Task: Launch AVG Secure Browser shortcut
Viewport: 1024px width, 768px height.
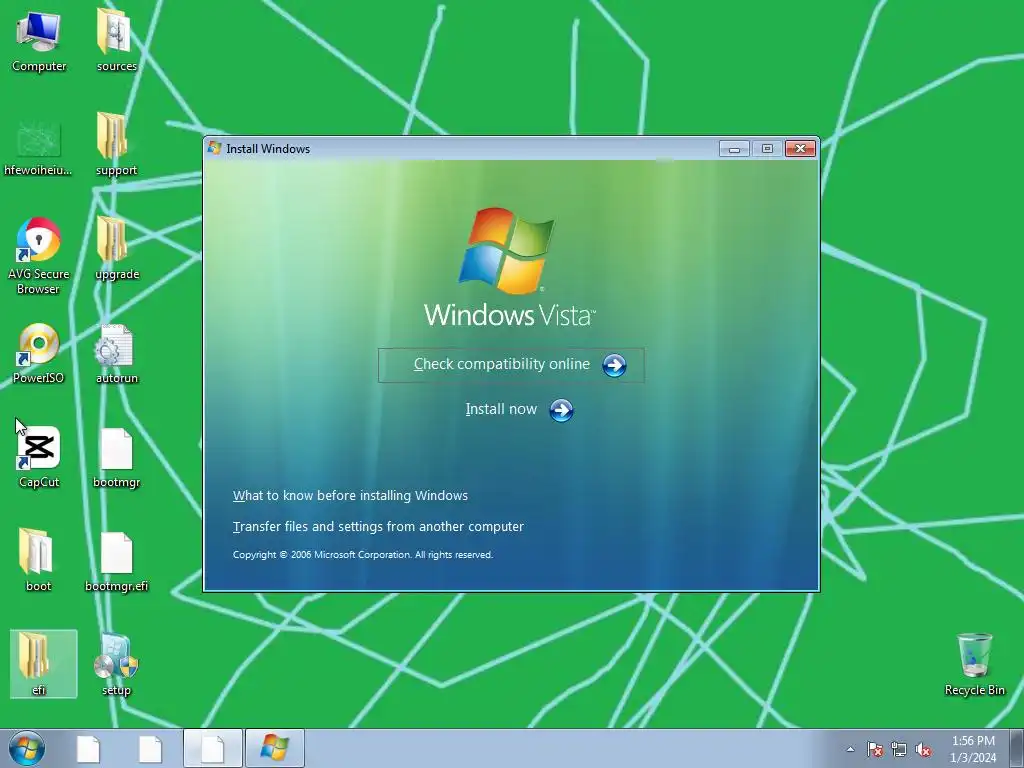Action: (38, 256)
